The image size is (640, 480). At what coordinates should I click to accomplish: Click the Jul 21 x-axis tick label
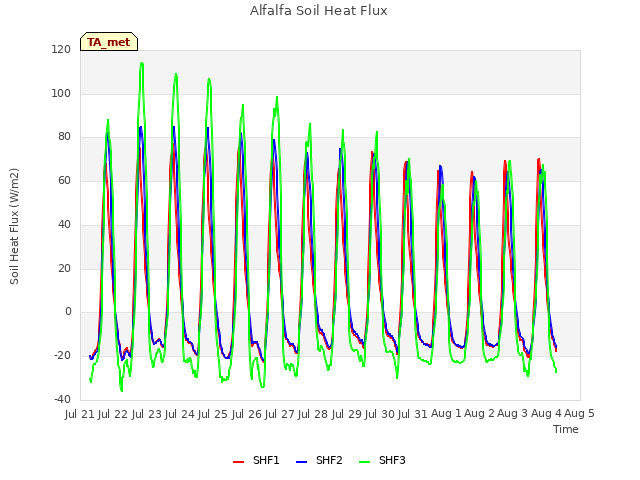[80, 414]
